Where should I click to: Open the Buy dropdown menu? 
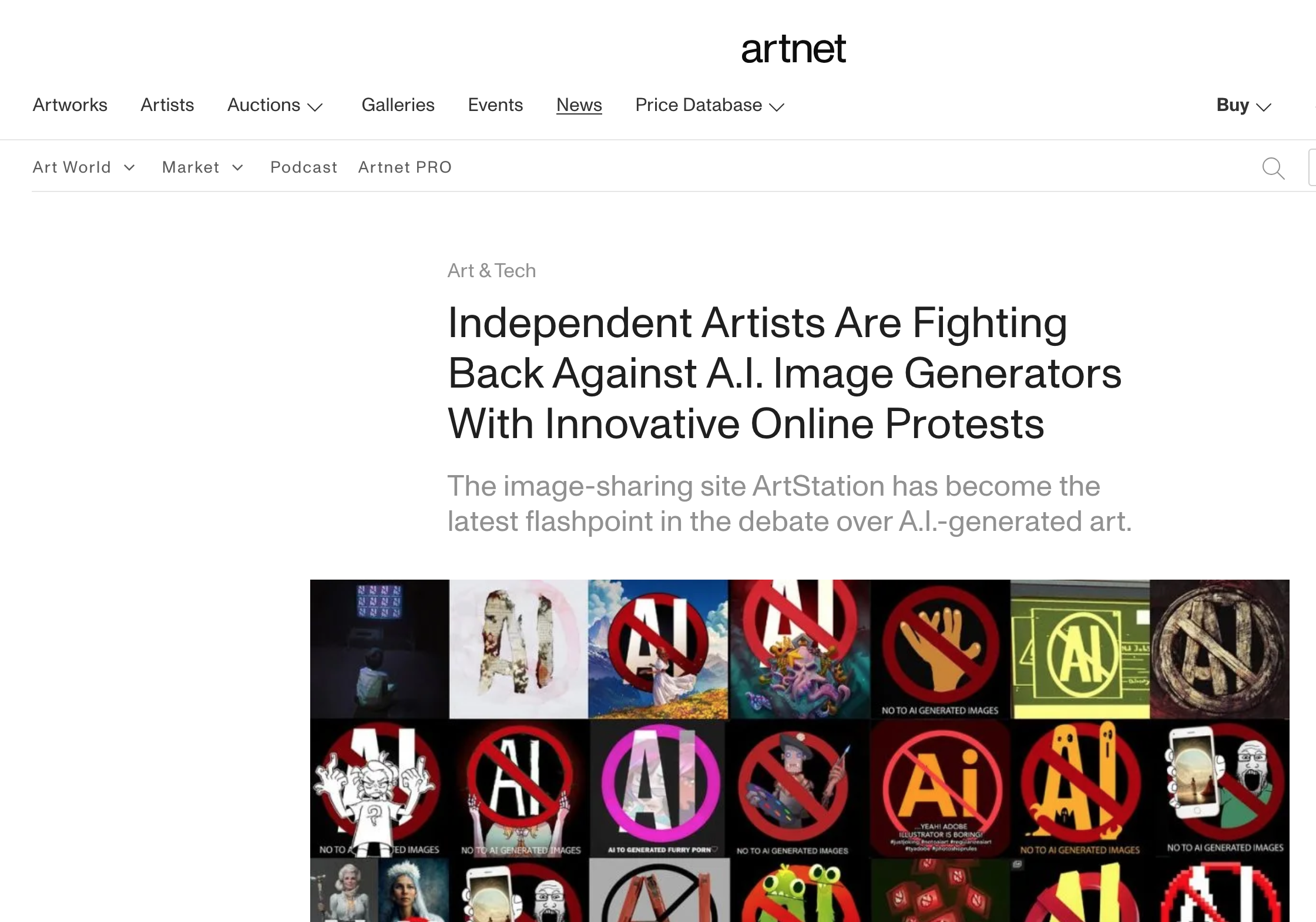coord(1244,105)
